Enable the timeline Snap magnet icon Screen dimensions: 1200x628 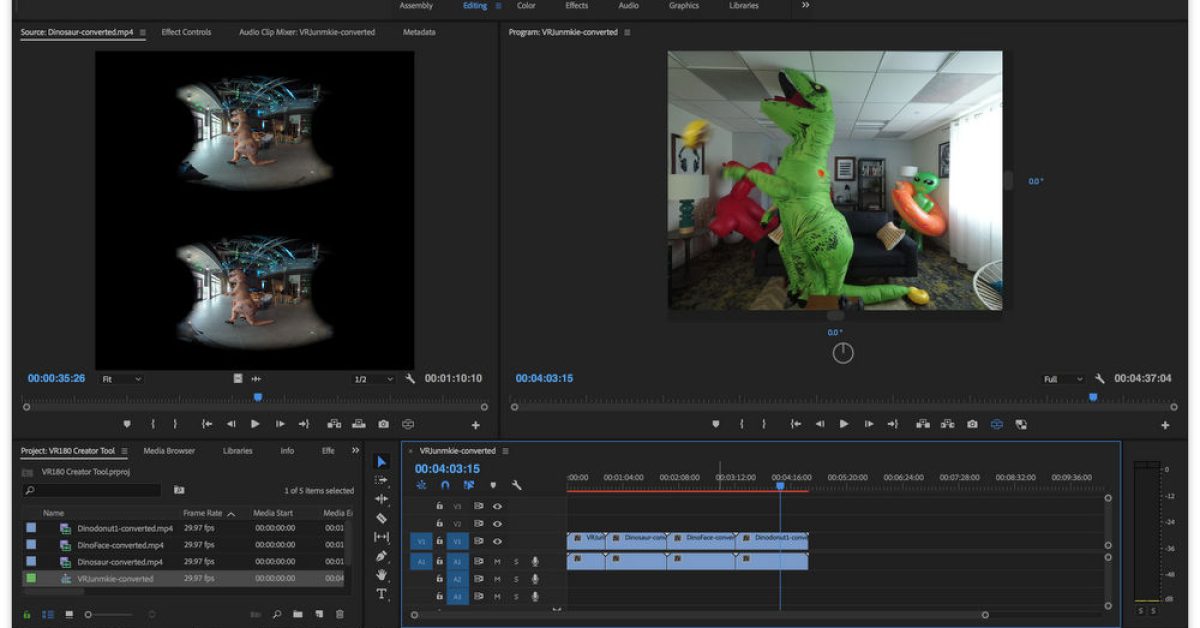coord(445,485)
